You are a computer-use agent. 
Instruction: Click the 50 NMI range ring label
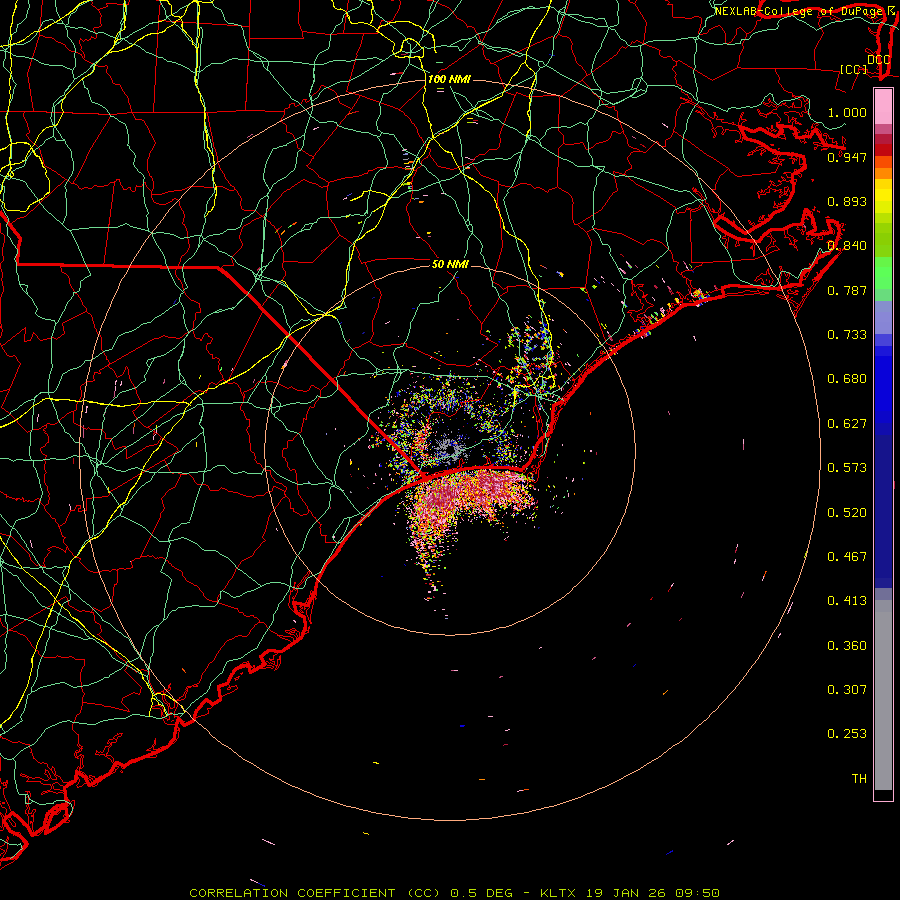coord(450,264)
